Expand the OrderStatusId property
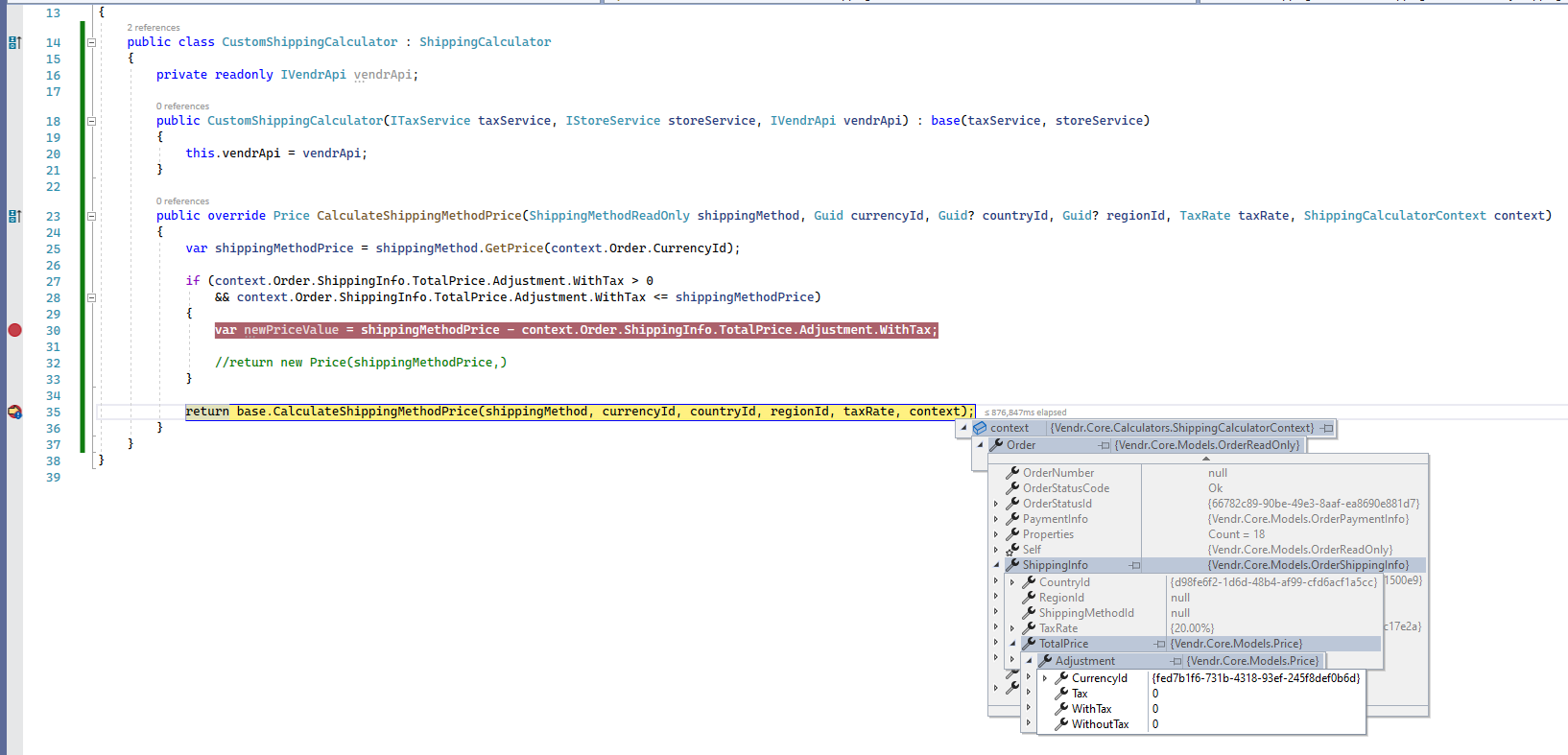This screenshot has width=1568, height=755. coord(996,504)
